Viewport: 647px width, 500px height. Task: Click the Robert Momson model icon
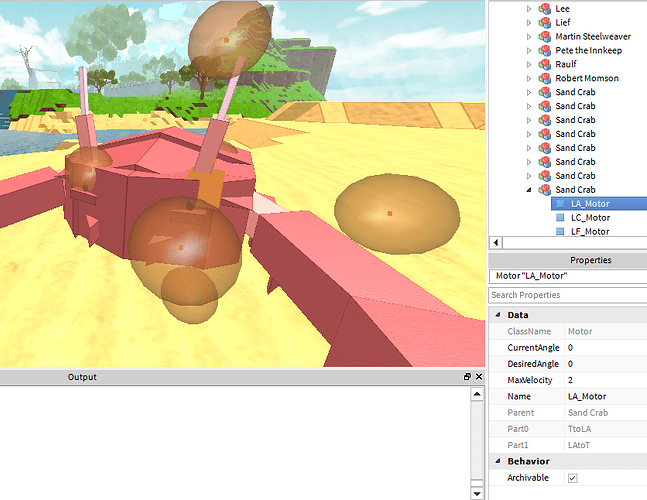(545, 78)
